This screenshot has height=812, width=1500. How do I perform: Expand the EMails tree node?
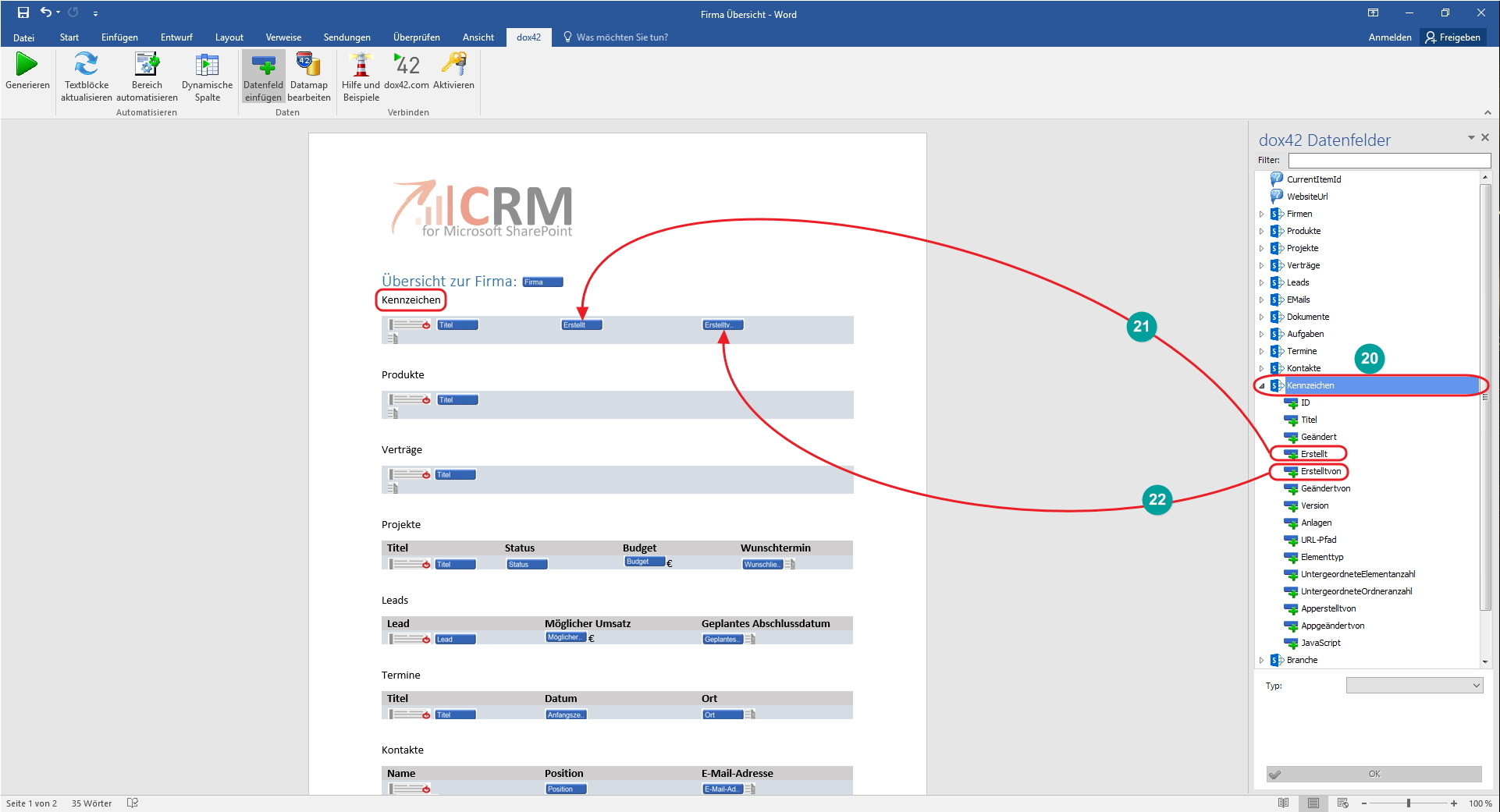click(x=1261, y=300)
